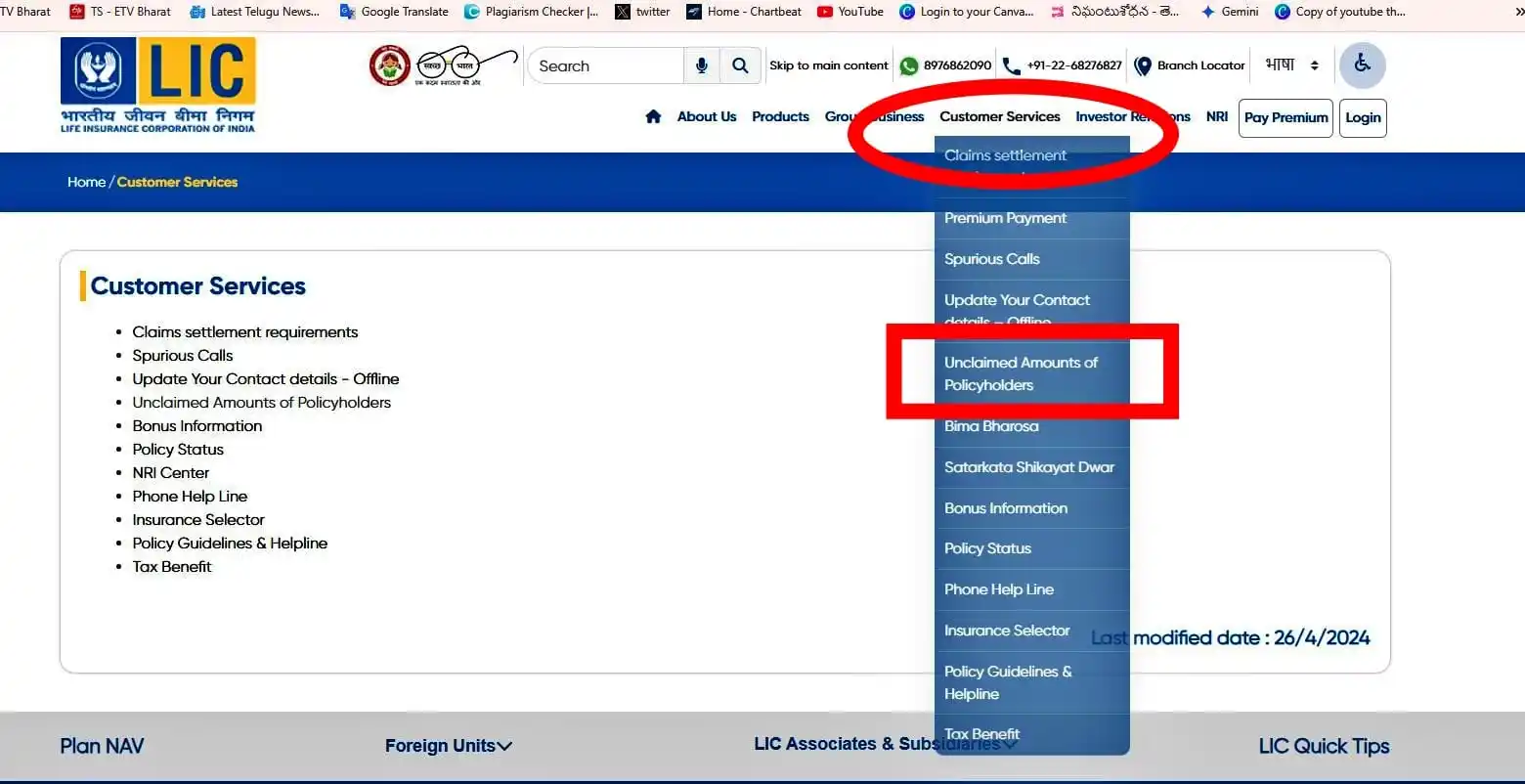The image size is (1525, 784).
Task: Select Spurious Calls in dropdown menu
Action: 1031,259
